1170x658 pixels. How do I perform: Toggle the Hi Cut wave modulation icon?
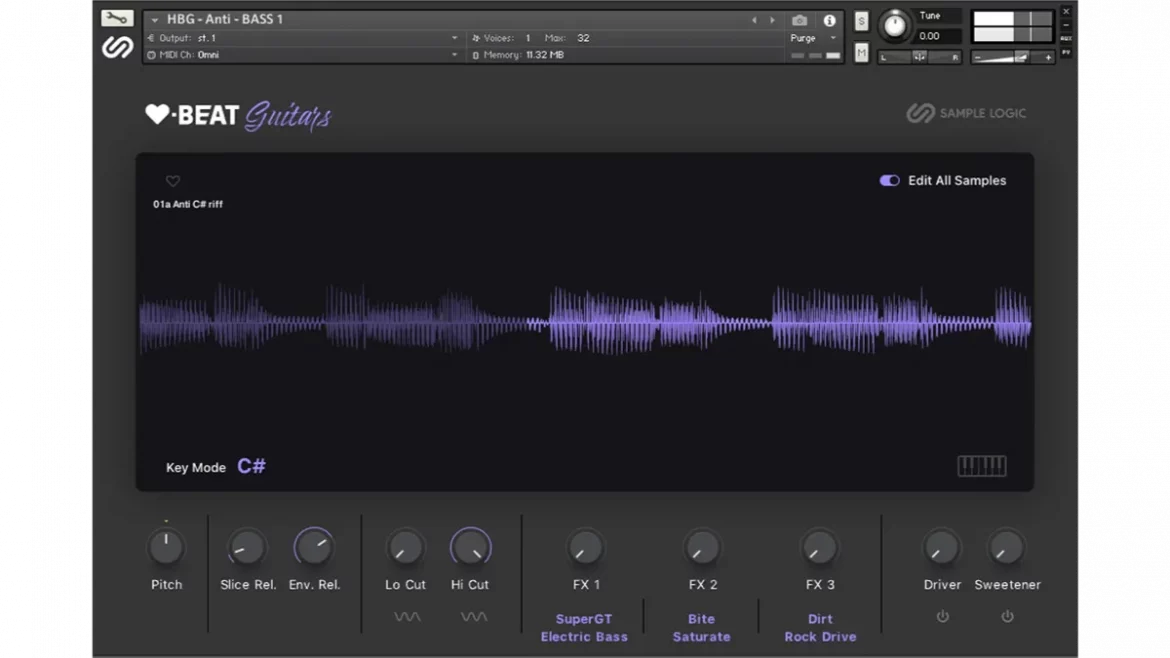coord(473,617)
